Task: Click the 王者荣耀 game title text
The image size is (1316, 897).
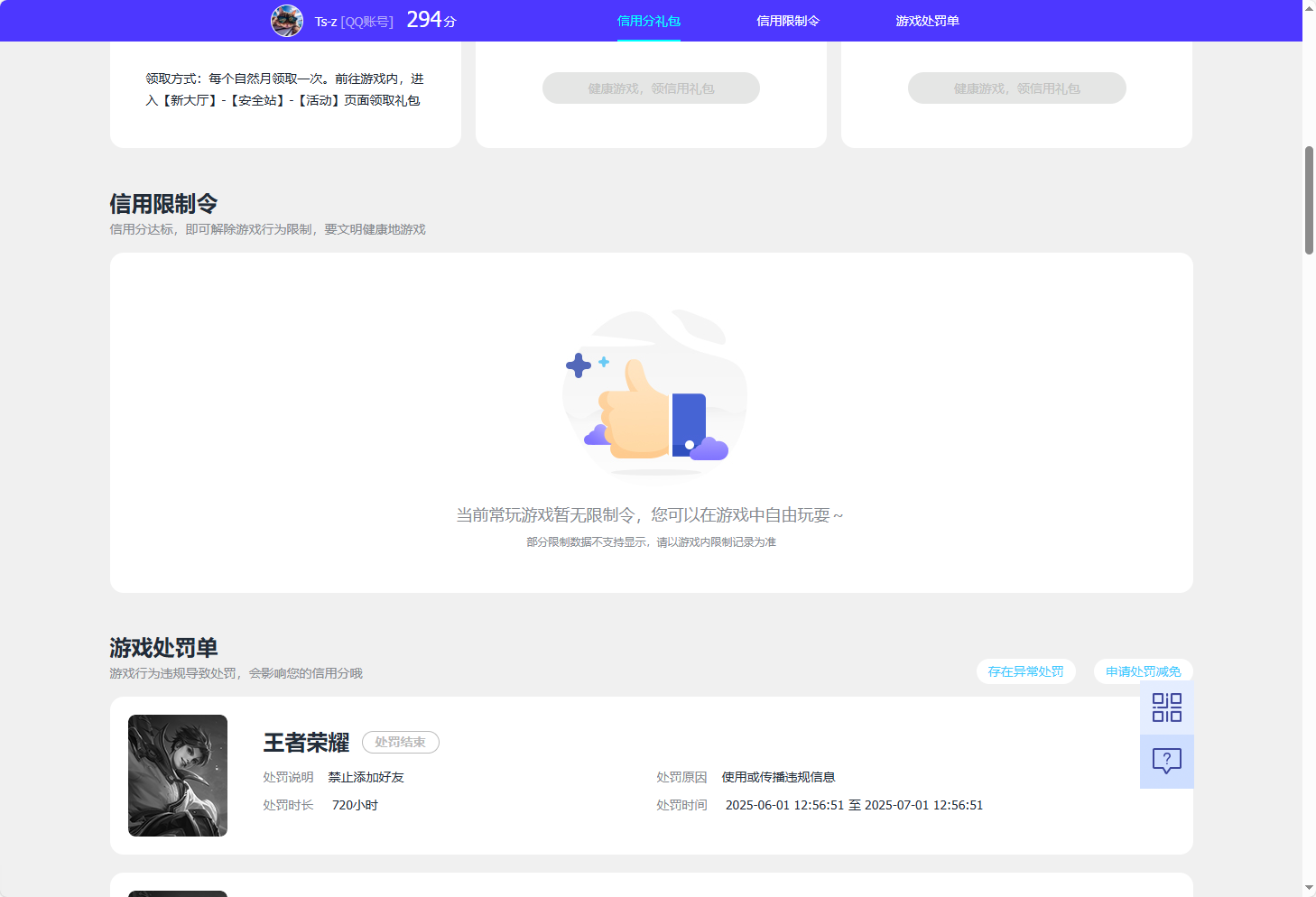Action: coord(304,743)
